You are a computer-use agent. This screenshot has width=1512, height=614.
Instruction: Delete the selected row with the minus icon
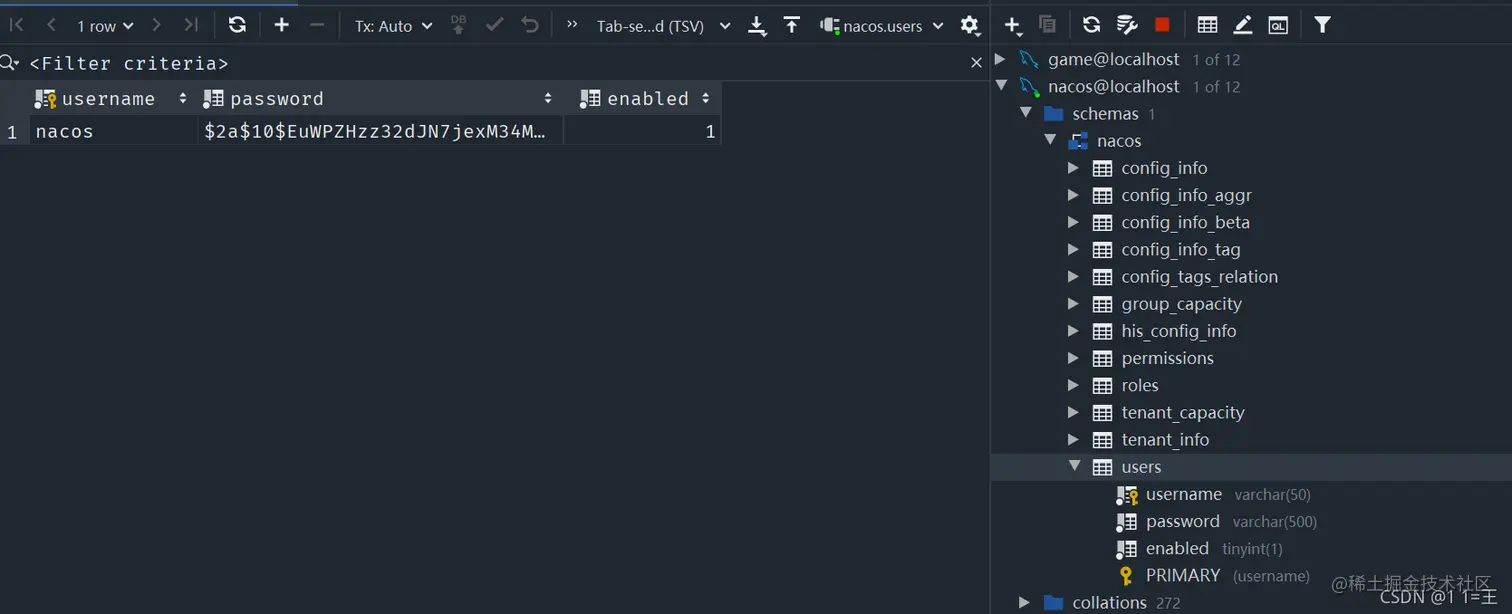coord(317,25)
